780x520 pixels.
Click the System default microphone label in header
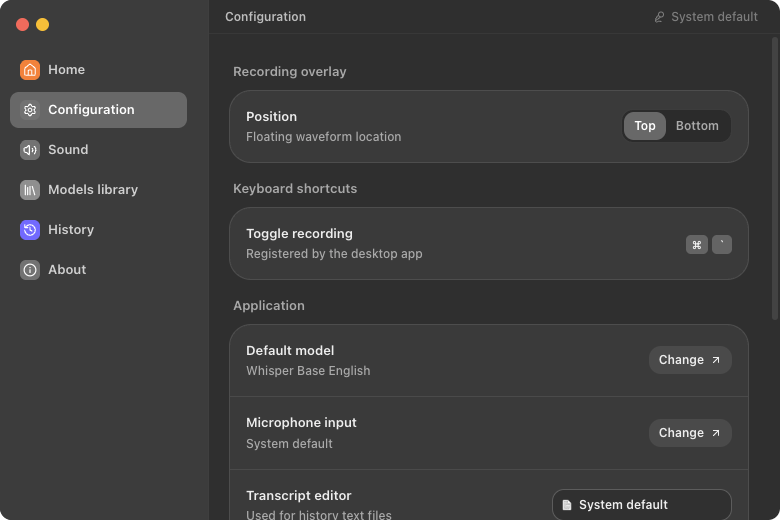click(714, 17)
